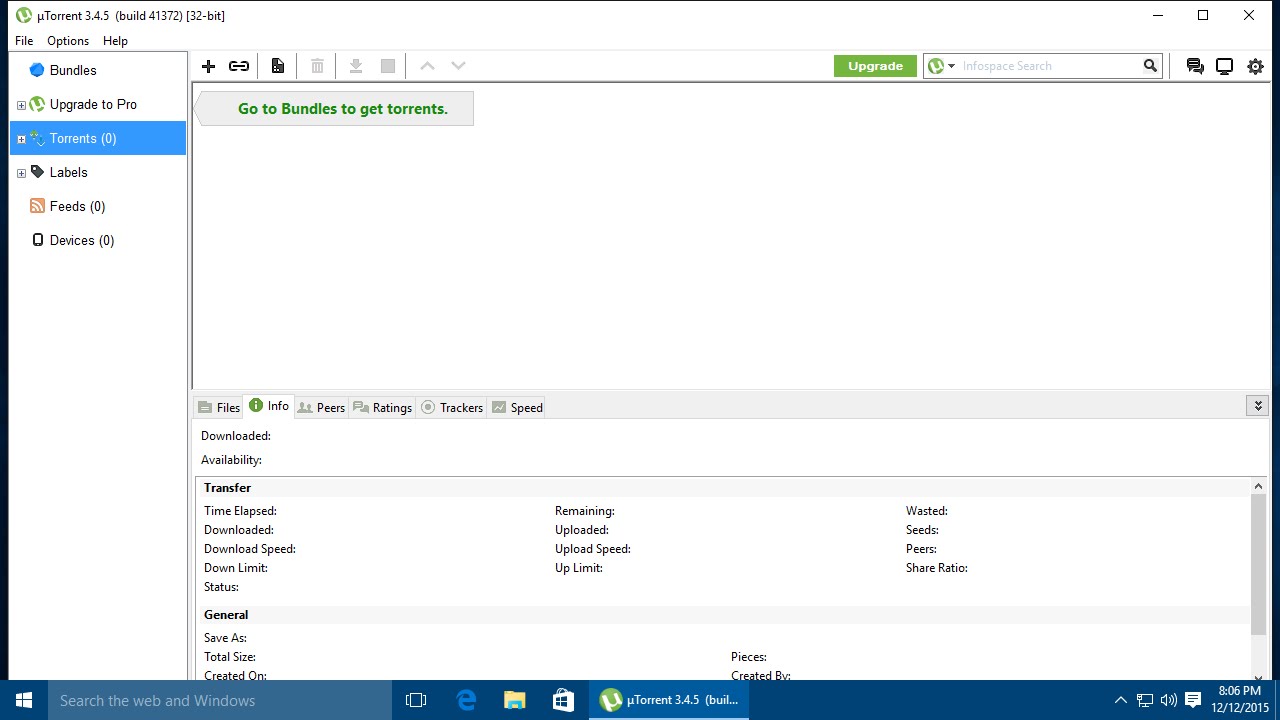Expand the Torrents tree node

click(21, 139)
